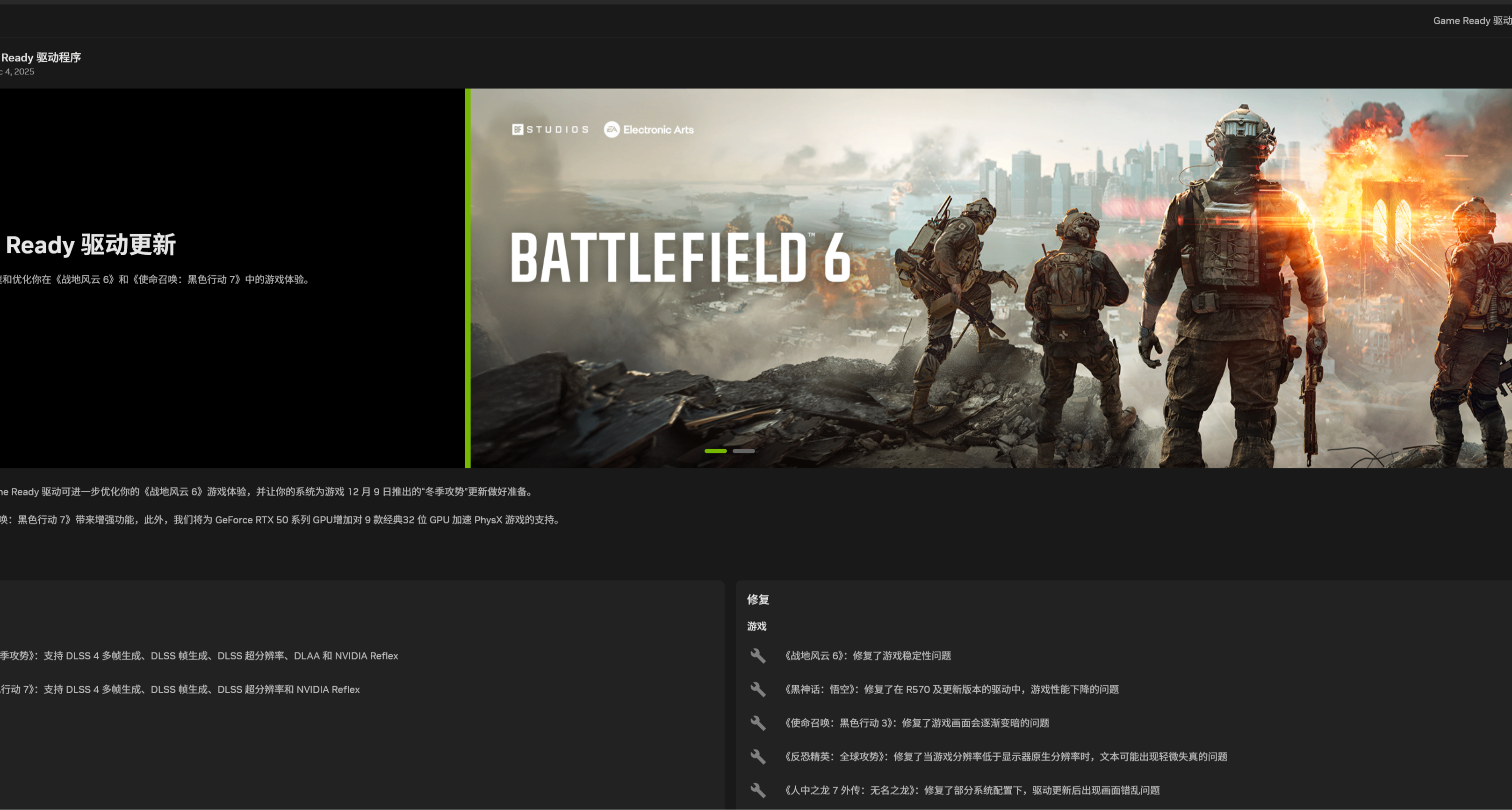Click the Electronic Arts logo on banner
Screen dimensions: 1512x810
[x=648, y=130]
